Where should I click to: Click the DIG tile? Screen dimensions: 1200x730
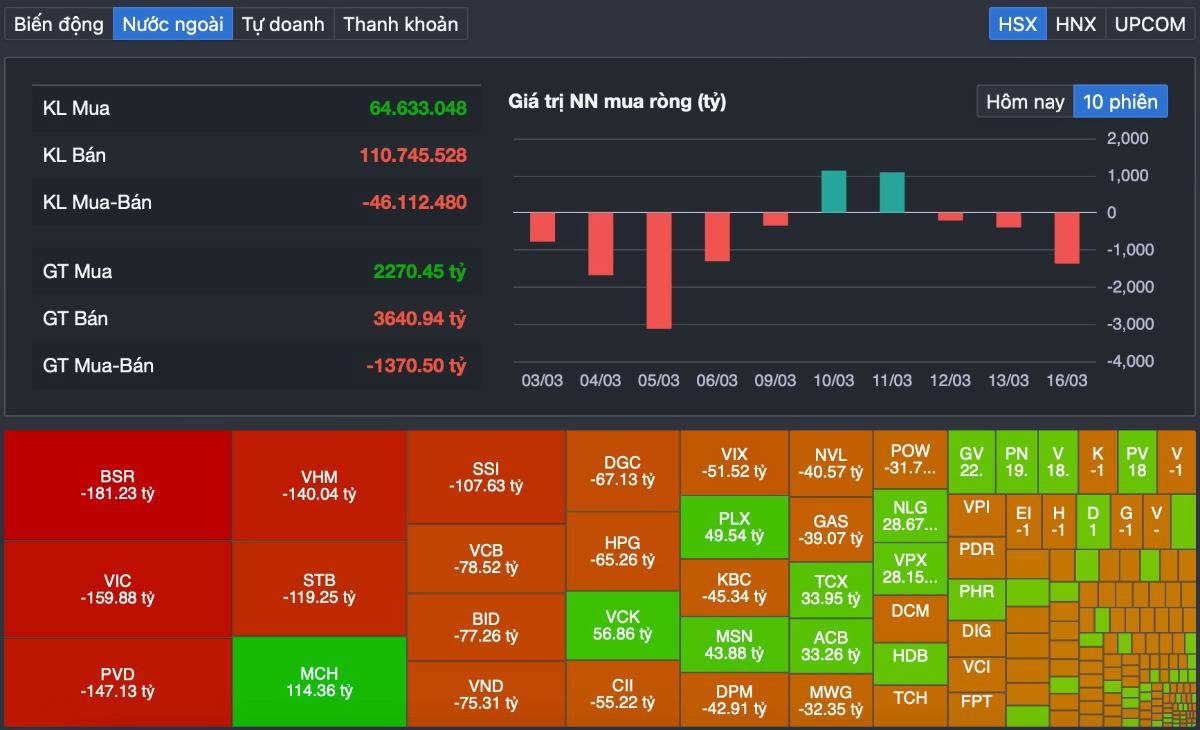tap(976, 636)
